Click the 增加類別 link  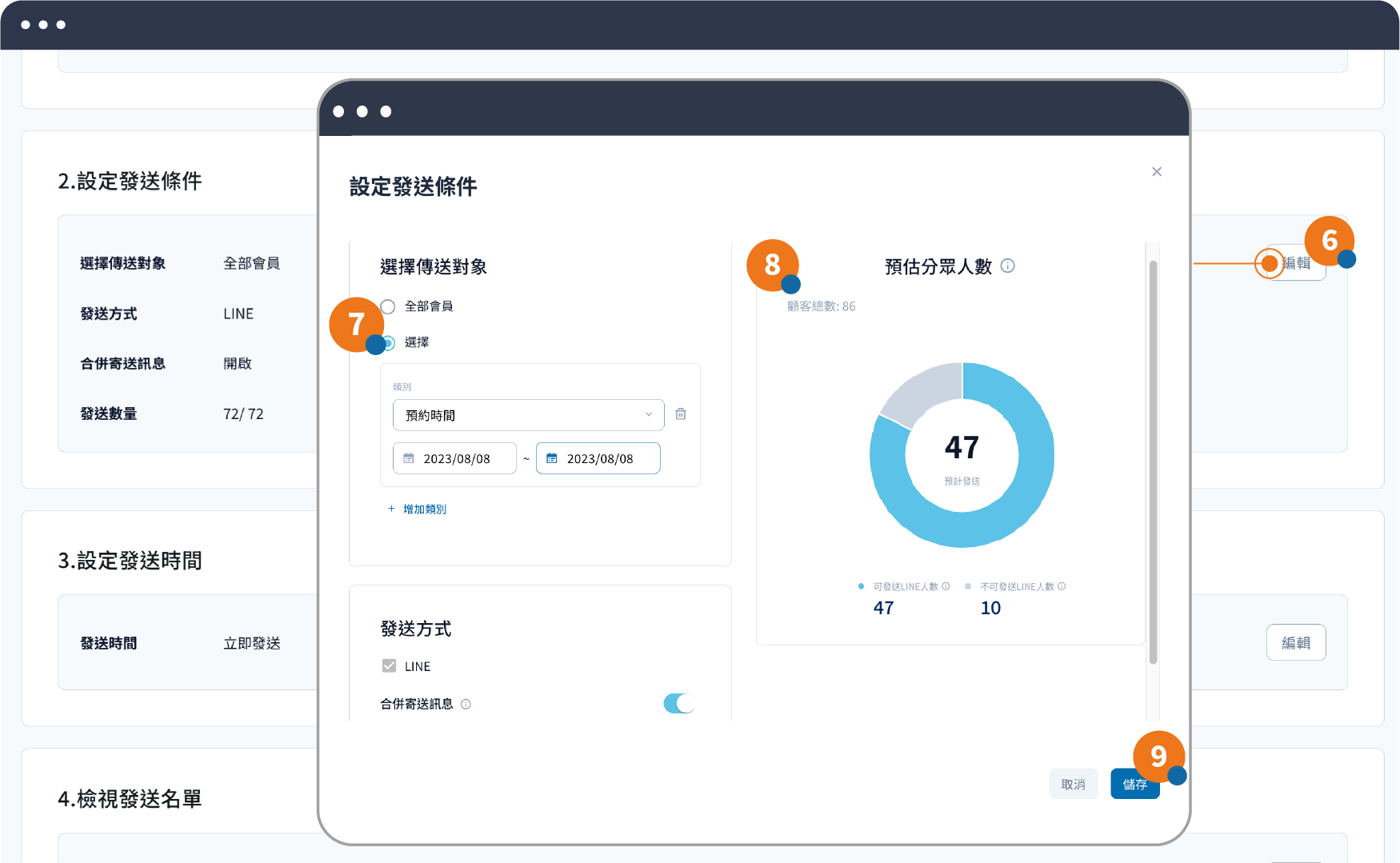(x=424, y=509)
